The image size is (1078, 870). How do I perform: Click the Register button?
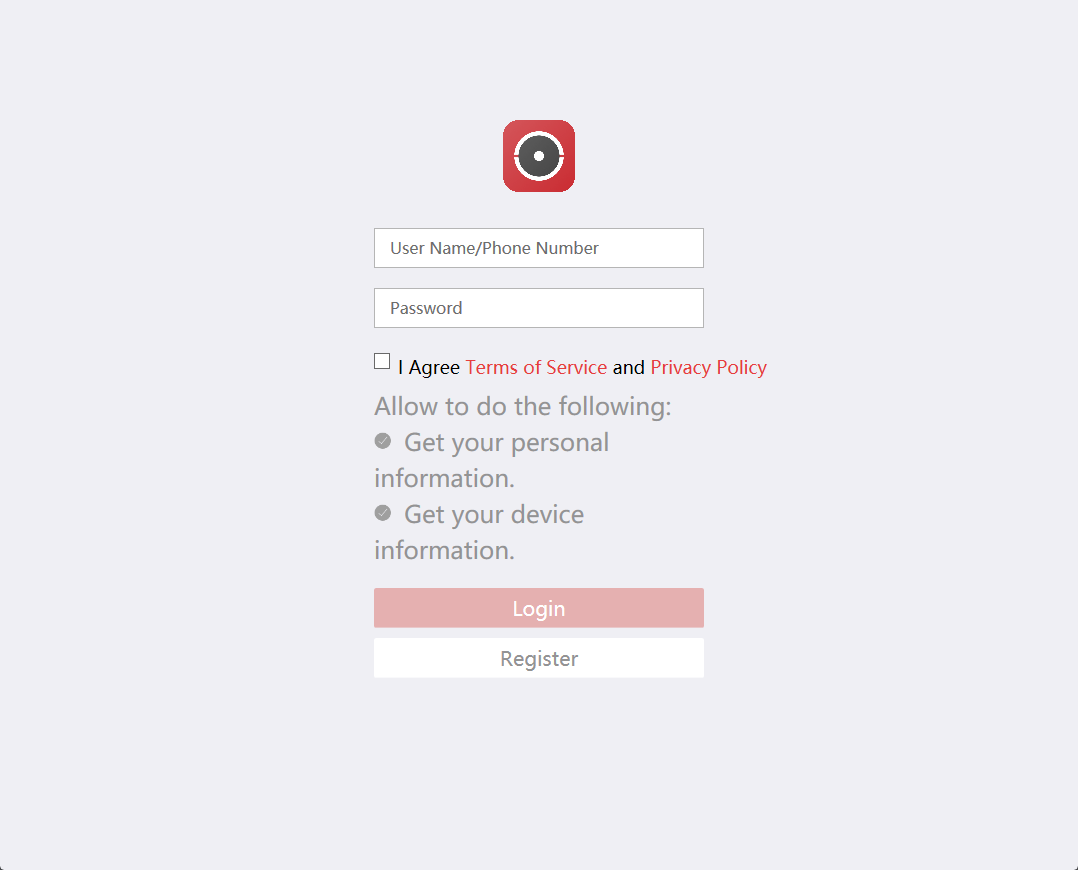[539, 657]
